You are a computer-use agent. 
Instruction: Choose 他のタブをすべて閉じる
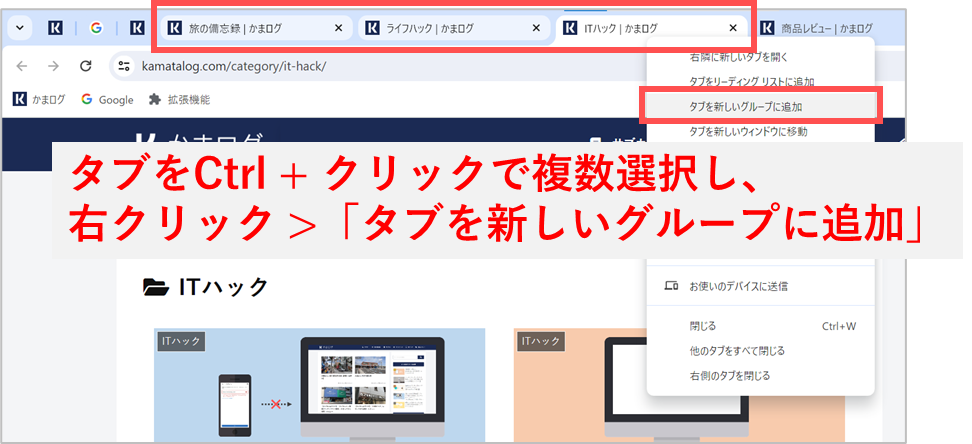tap(761, 350)
